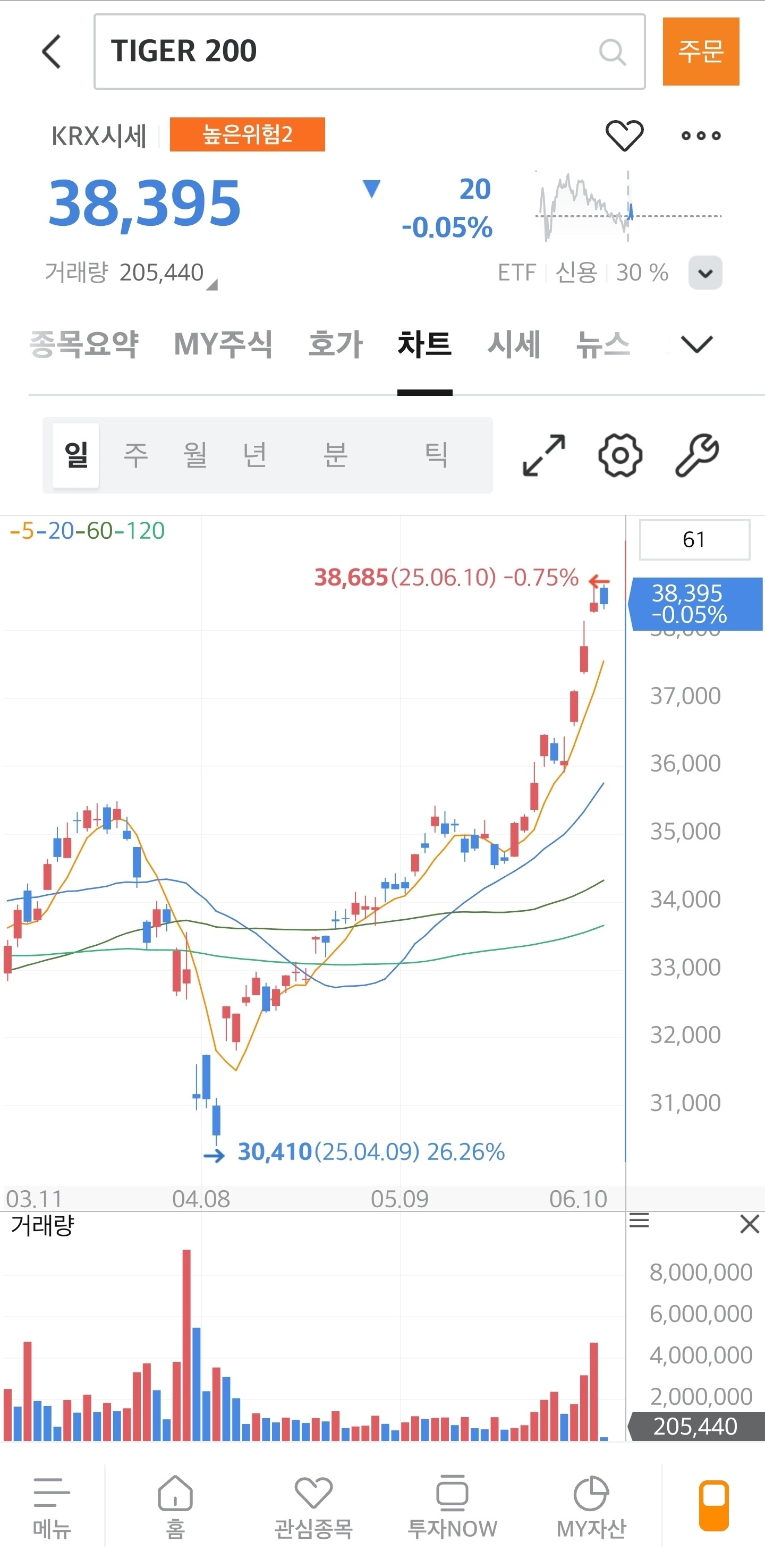Open 투자NOW in bottom navigation
This screenshot has height=1568, width=765.
452,1505
